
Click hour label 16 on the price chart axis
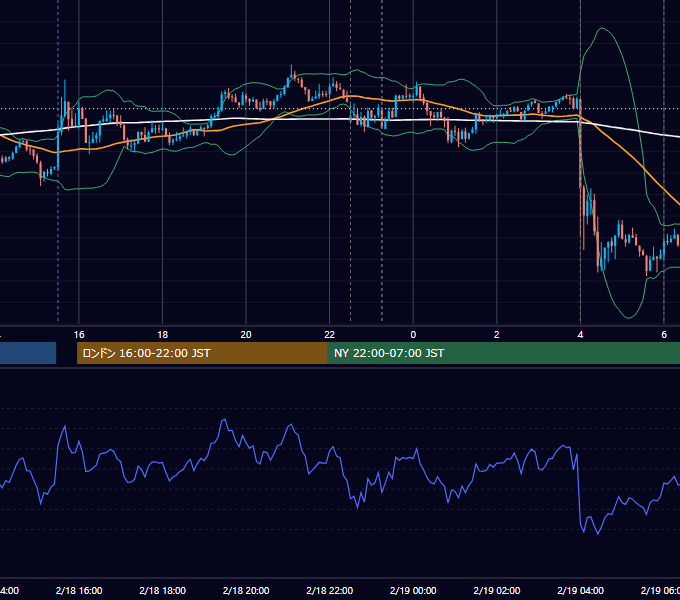coord(79,335)
